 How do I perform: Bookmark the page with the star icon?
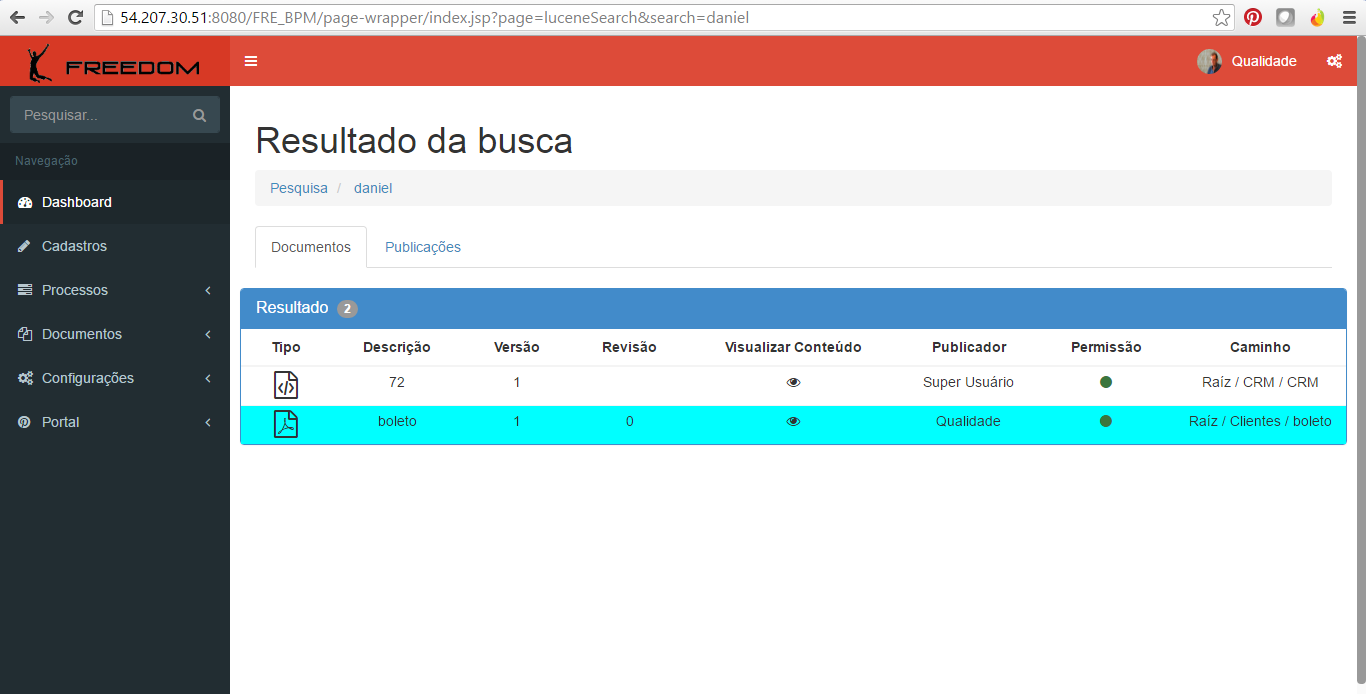tap(1221, 17)
